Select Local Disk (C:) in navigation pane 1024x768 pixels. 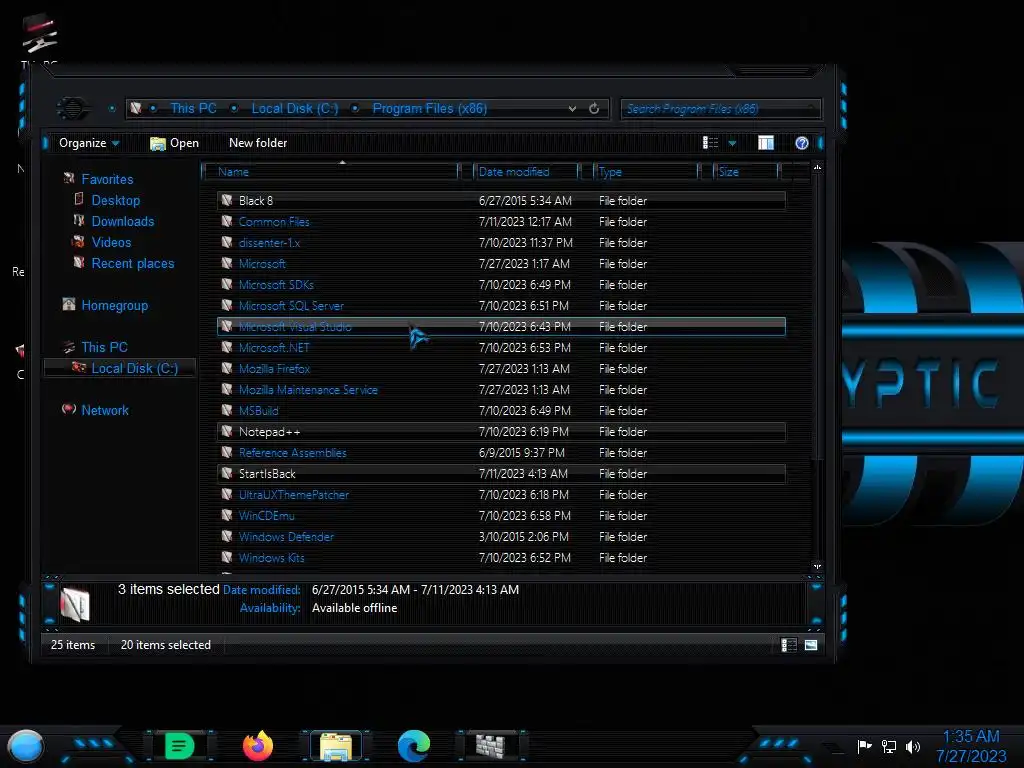coord(135,368)
